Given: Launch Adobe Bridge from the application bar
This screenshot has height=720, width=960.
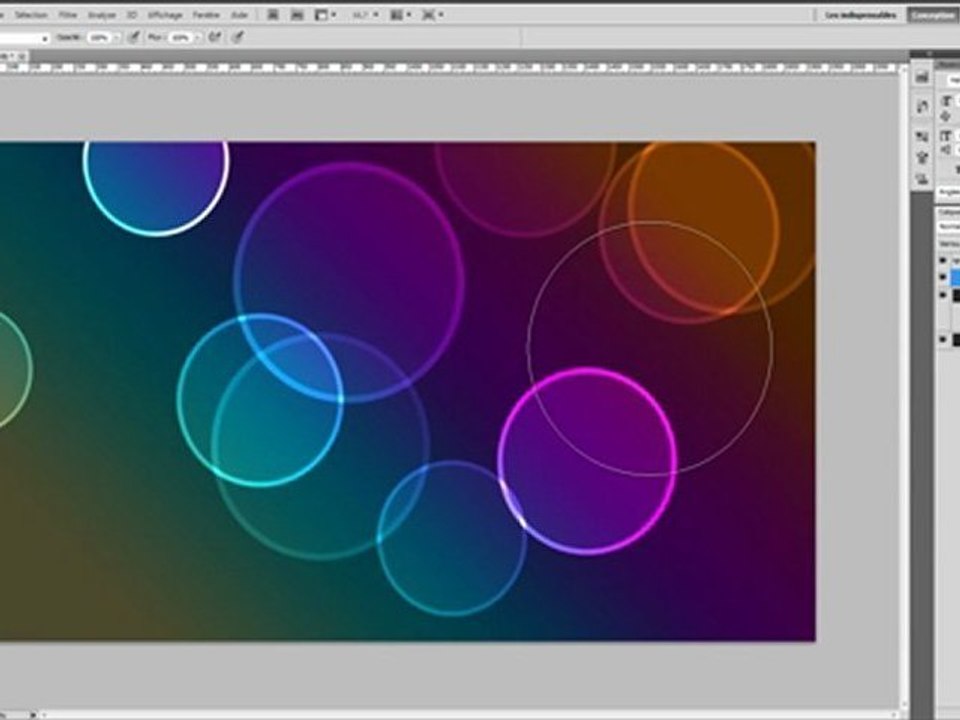Looking at the screenshot, I should pos(273,15).
